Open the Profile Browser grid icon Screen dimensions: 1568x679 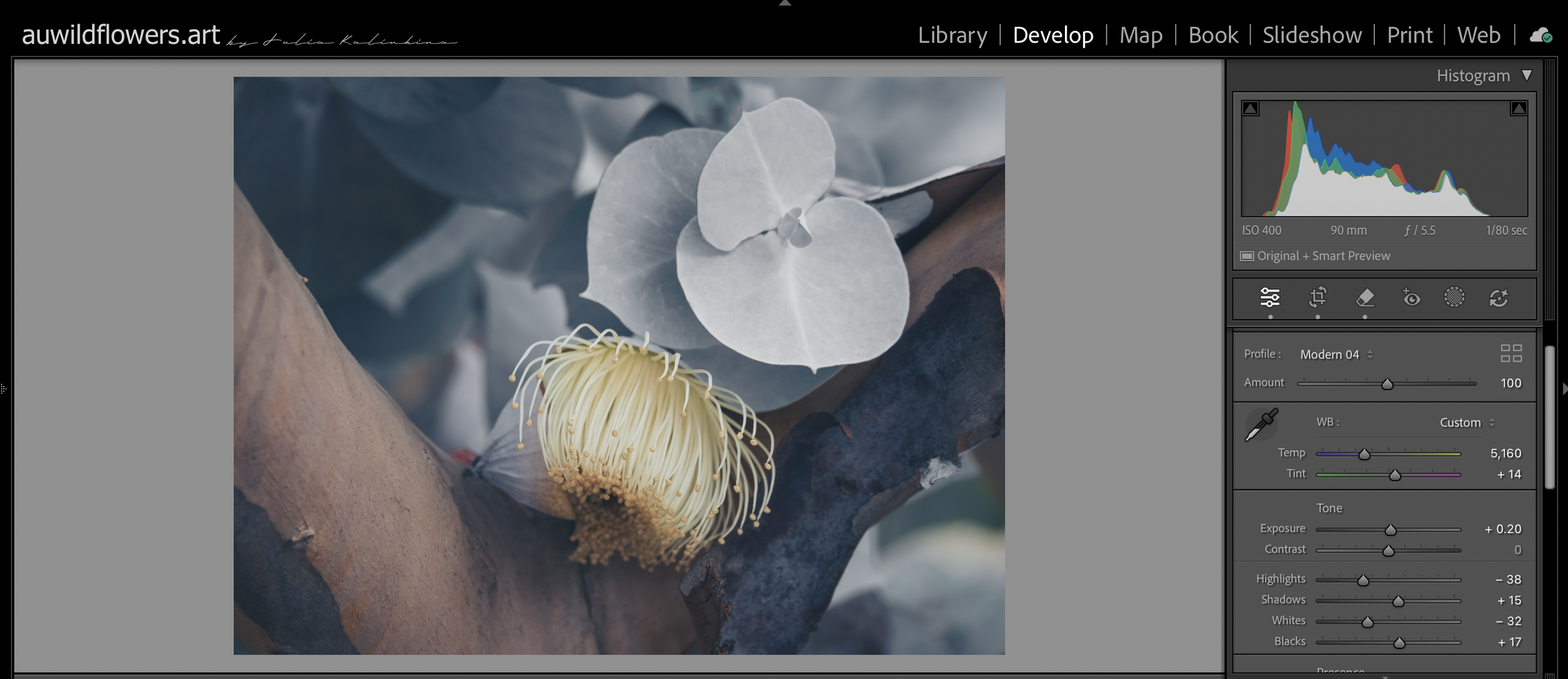pos(1511,354)
